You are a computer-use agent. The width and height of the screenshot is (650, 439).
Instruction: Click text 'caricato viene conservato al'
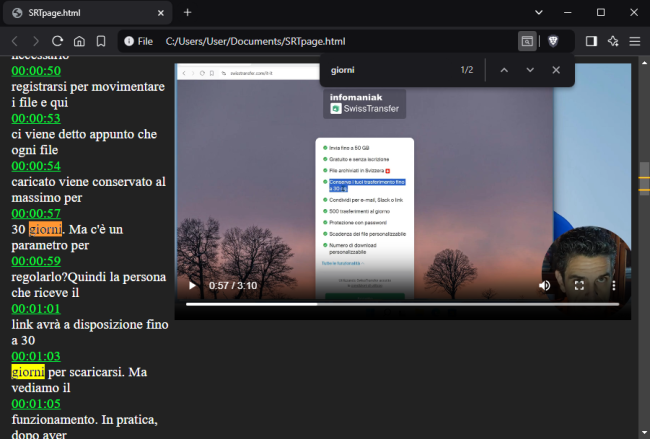pos(89,182)
